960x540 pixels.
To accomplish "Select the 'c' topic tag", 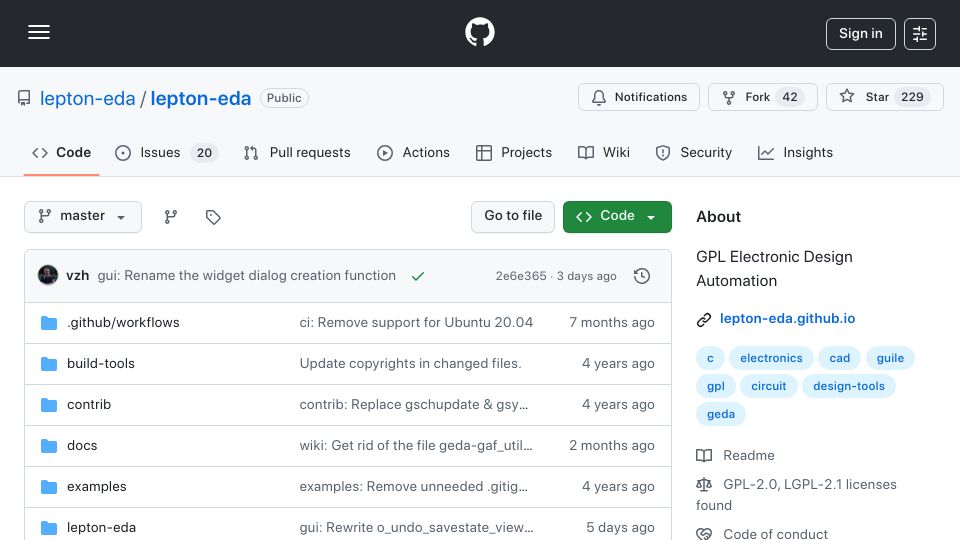I will click(x=710, y=358).
